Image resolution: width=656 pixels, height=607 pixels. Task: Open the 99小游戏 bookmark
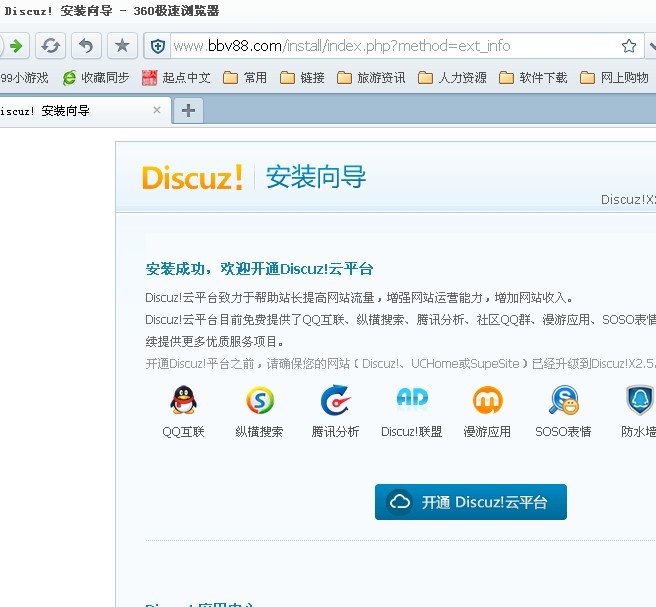coord(24,78)
